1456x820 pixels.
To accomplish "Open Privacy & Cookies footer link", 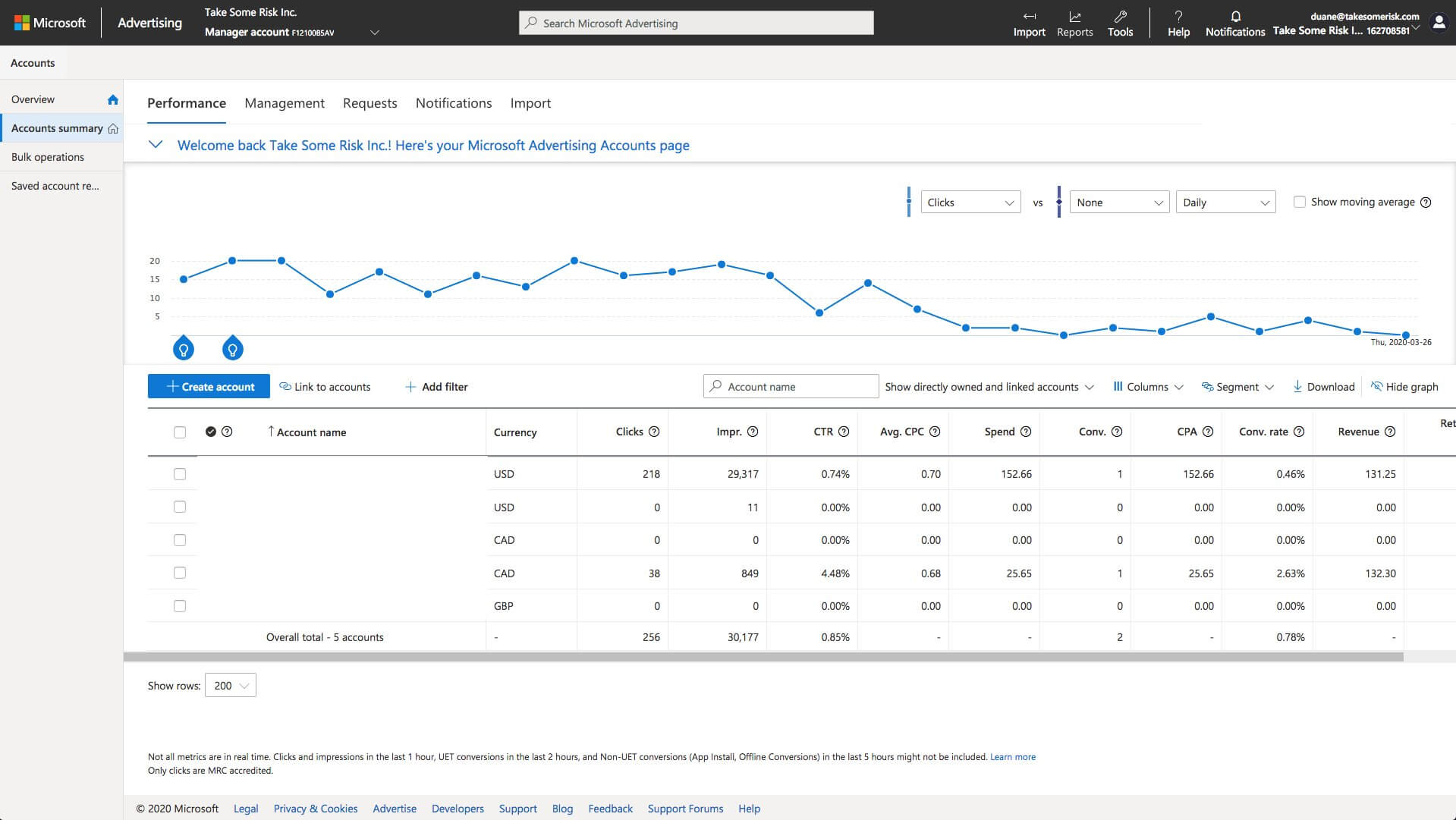I will point(316,809).
